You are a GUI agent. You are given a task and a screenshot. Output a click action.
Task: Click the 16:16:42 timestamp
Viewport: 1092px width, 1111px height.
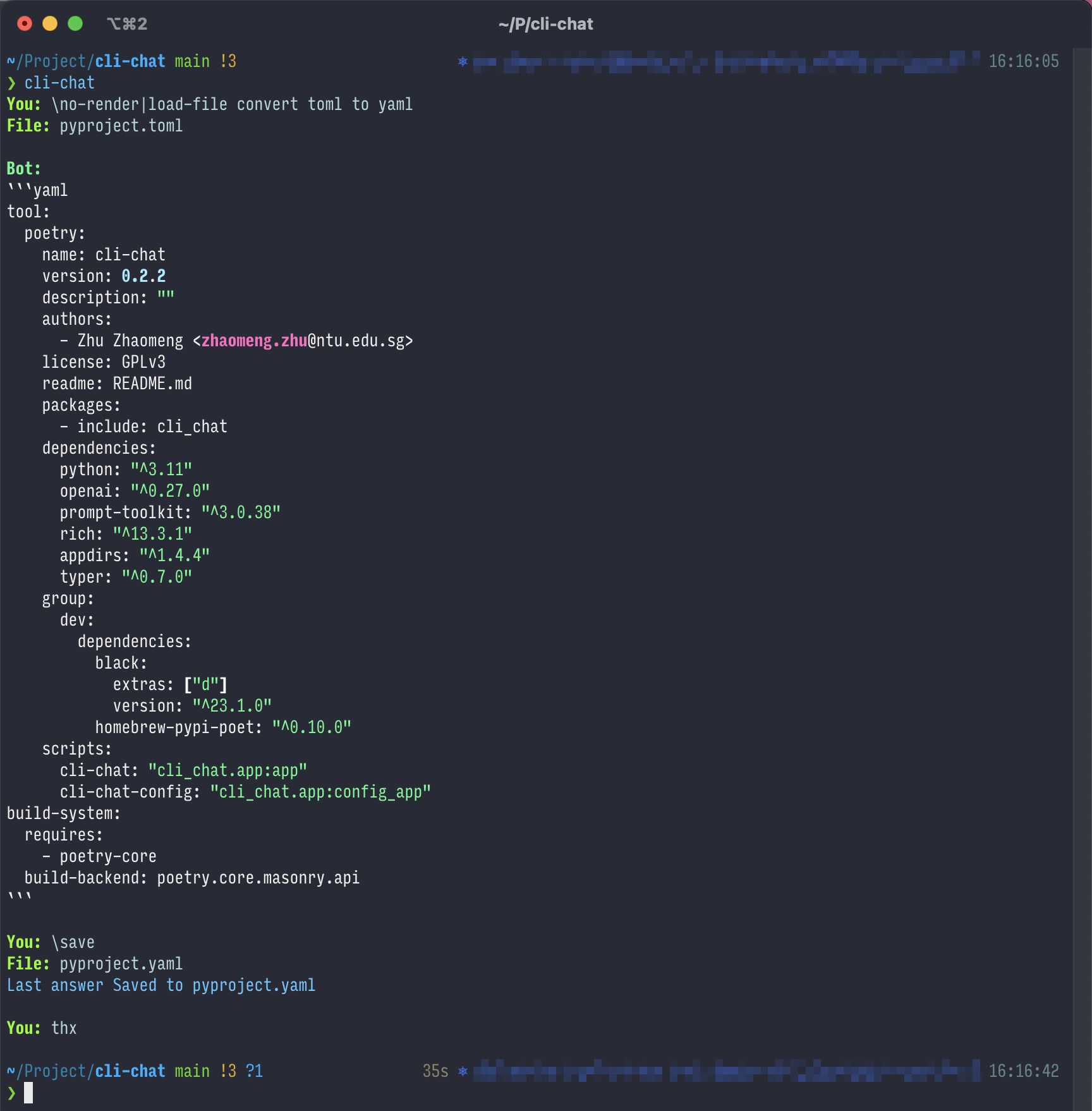click(1024, 1071)
